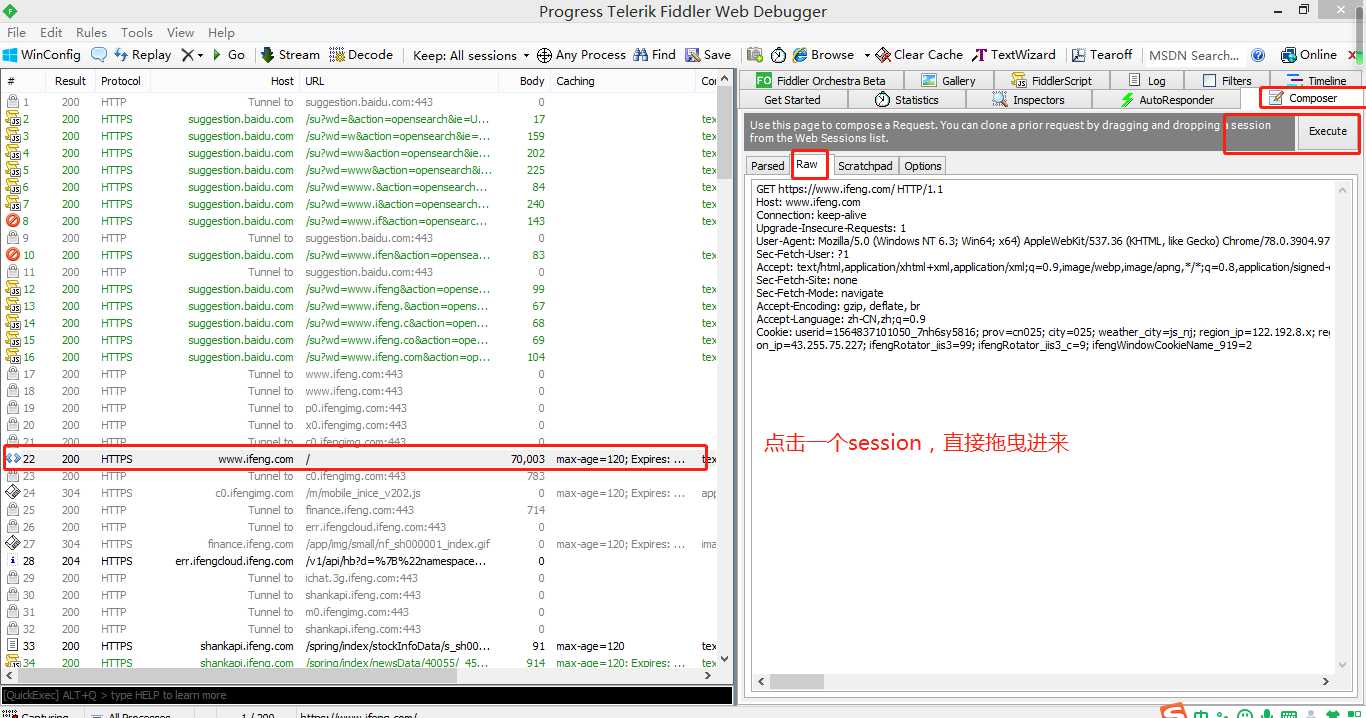
Task: Click raw request horizontal scrollbar thumb
Action: [797, 681]
